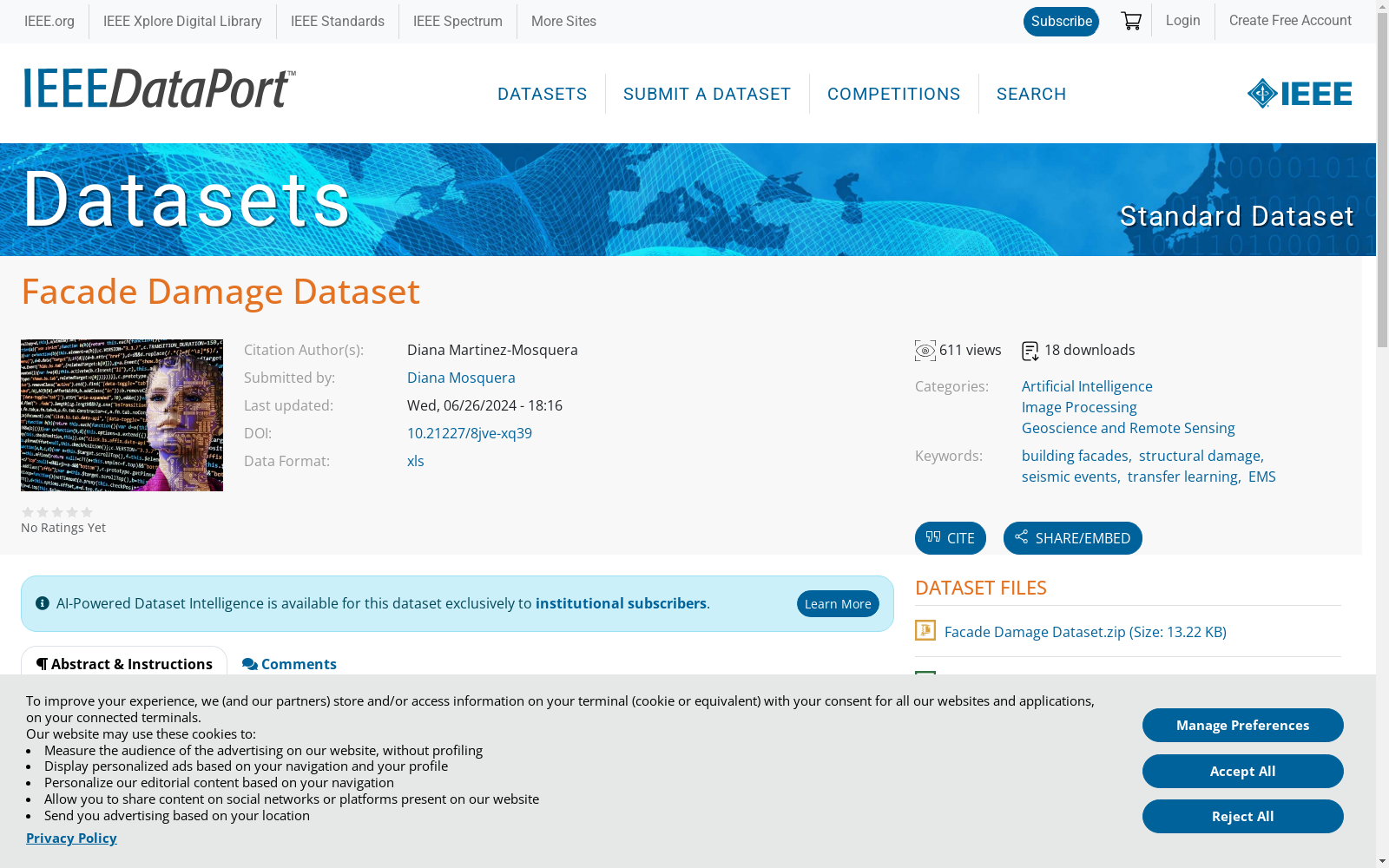Open SHARE/EMBED options
This screenshot has width=1389, height=868.
coord(1073,538)
